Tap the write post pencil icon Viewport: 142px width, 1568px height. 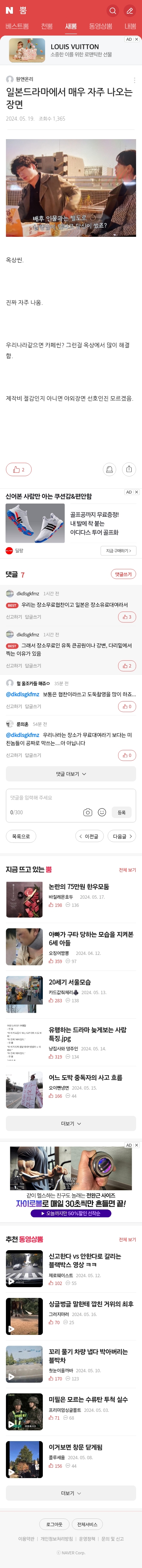(x=130, y=10)
